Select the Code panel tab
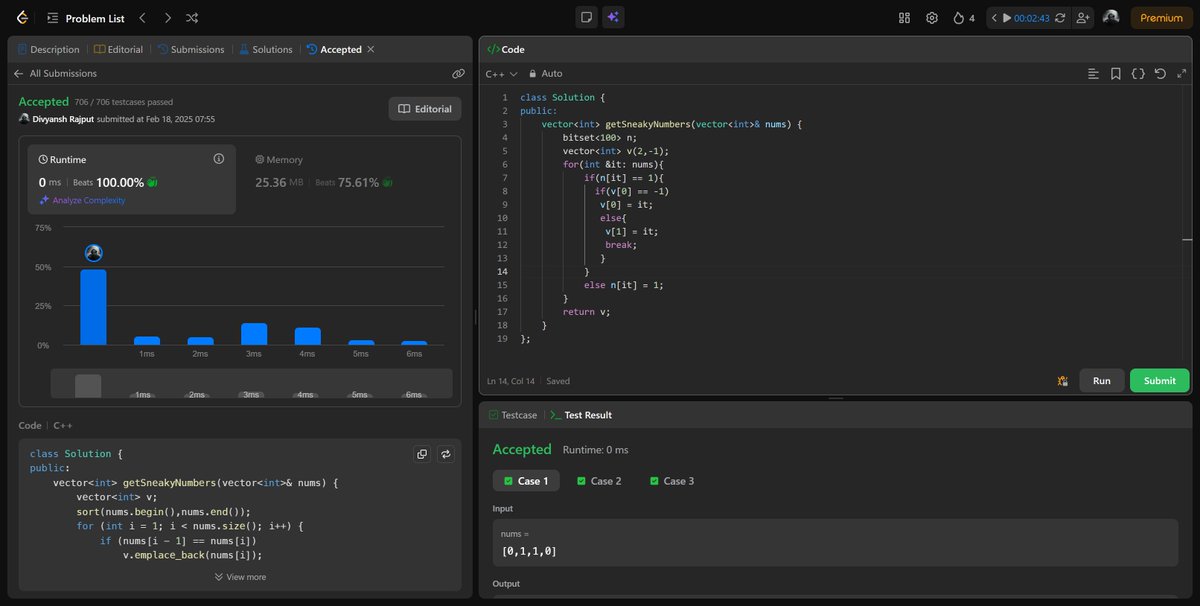The image size is (1200, 606). [x=506, y=49]
